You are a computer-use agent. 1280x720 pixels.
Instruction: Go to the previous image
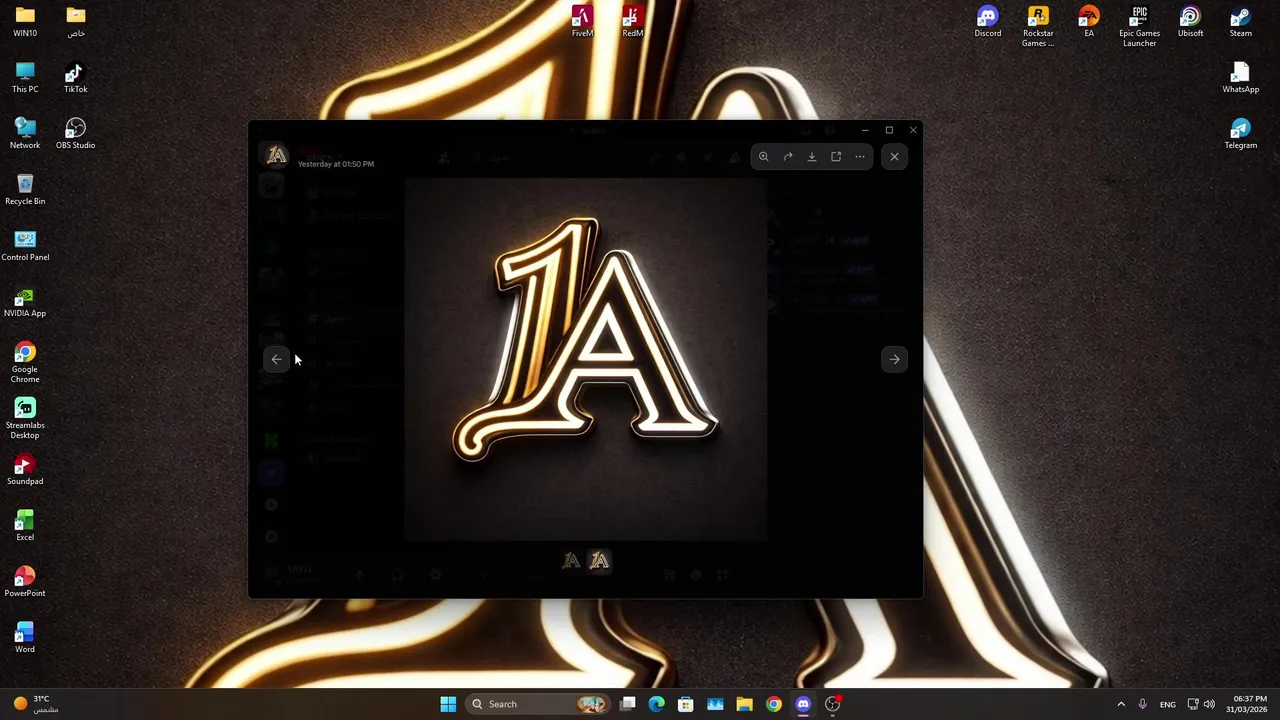click(276, 359)
